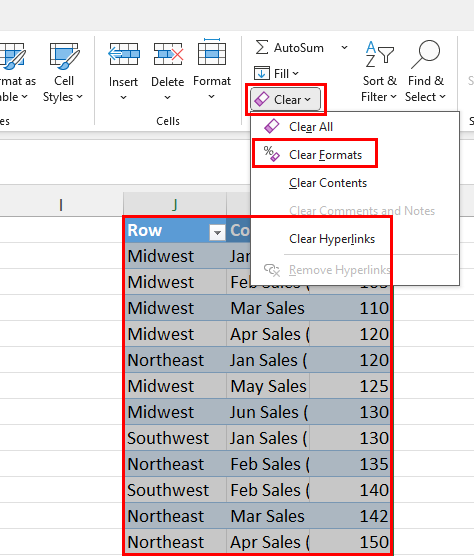Expand the Insert dropdown chevron
The height and width of the screenshot is (556, 474).
123,97
